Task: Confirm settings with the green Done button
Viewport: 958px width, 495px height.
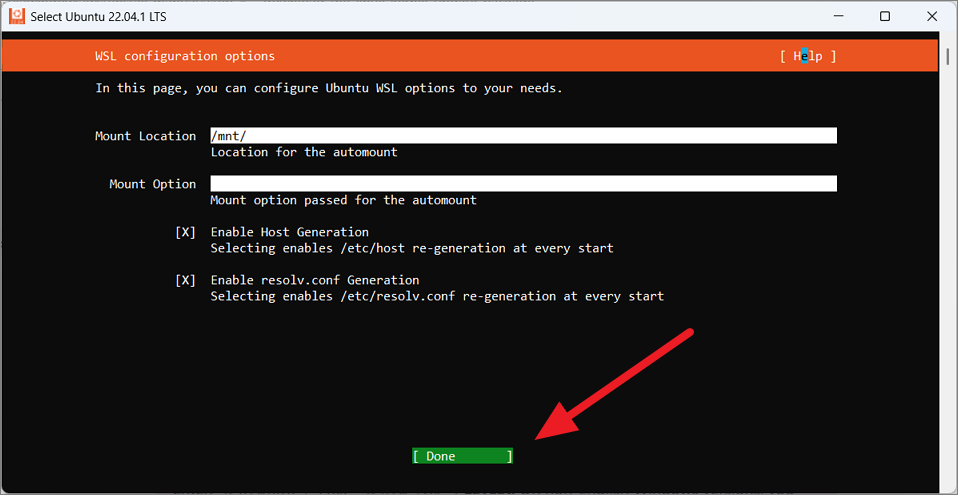Action: click(x=463, y=456)
